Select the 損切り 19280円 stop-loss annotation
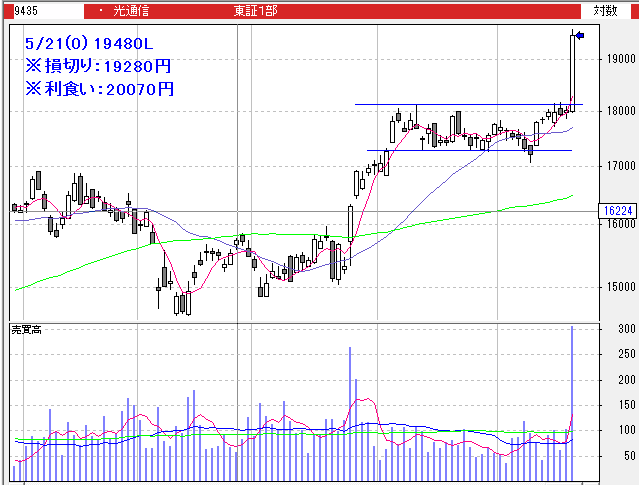Image resolution: width=639 pixels, height=485 pixels. [x=98, y=67]
